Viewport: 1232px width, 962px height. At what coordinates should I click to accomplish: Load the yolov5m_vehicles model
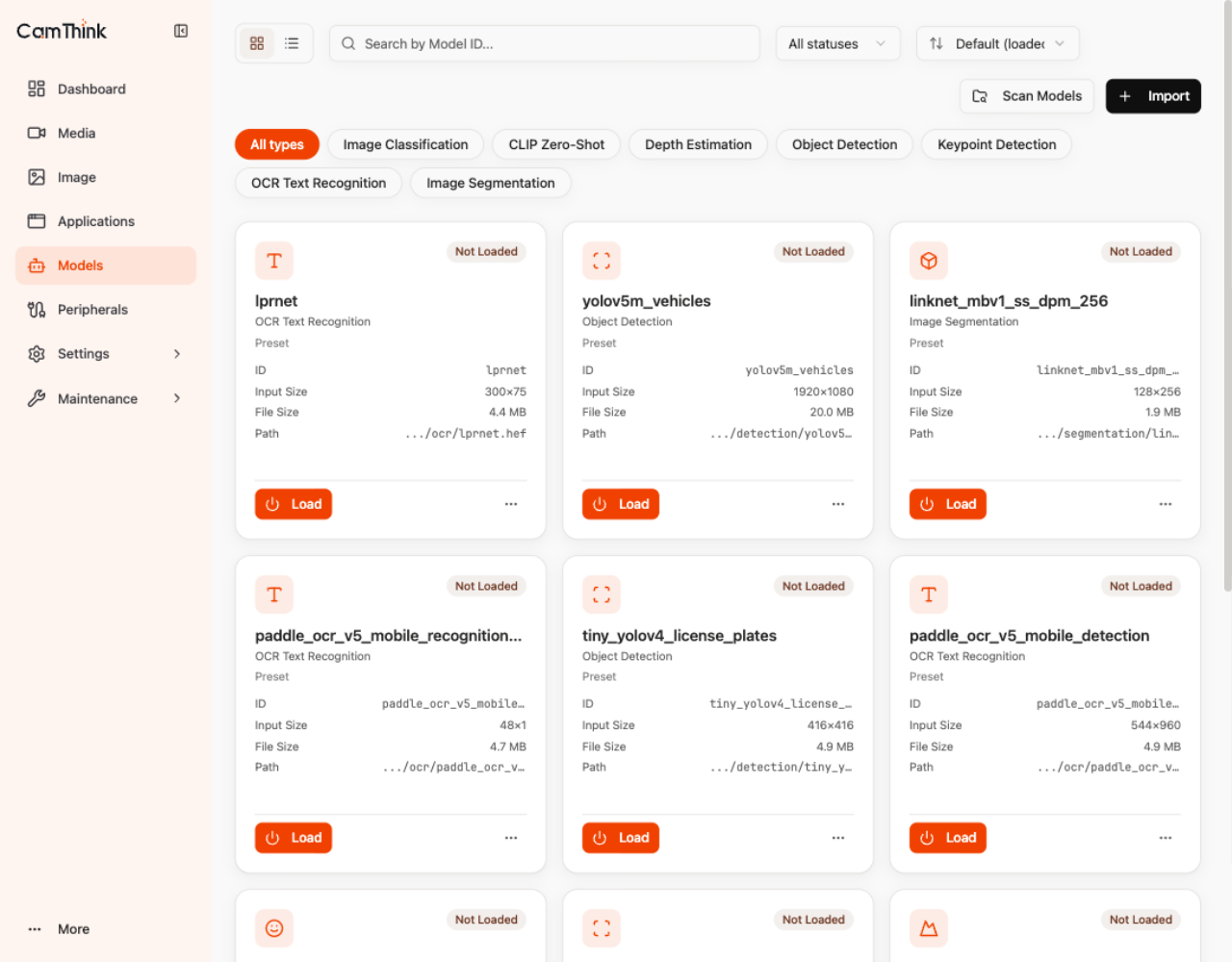tap(621, 504)
